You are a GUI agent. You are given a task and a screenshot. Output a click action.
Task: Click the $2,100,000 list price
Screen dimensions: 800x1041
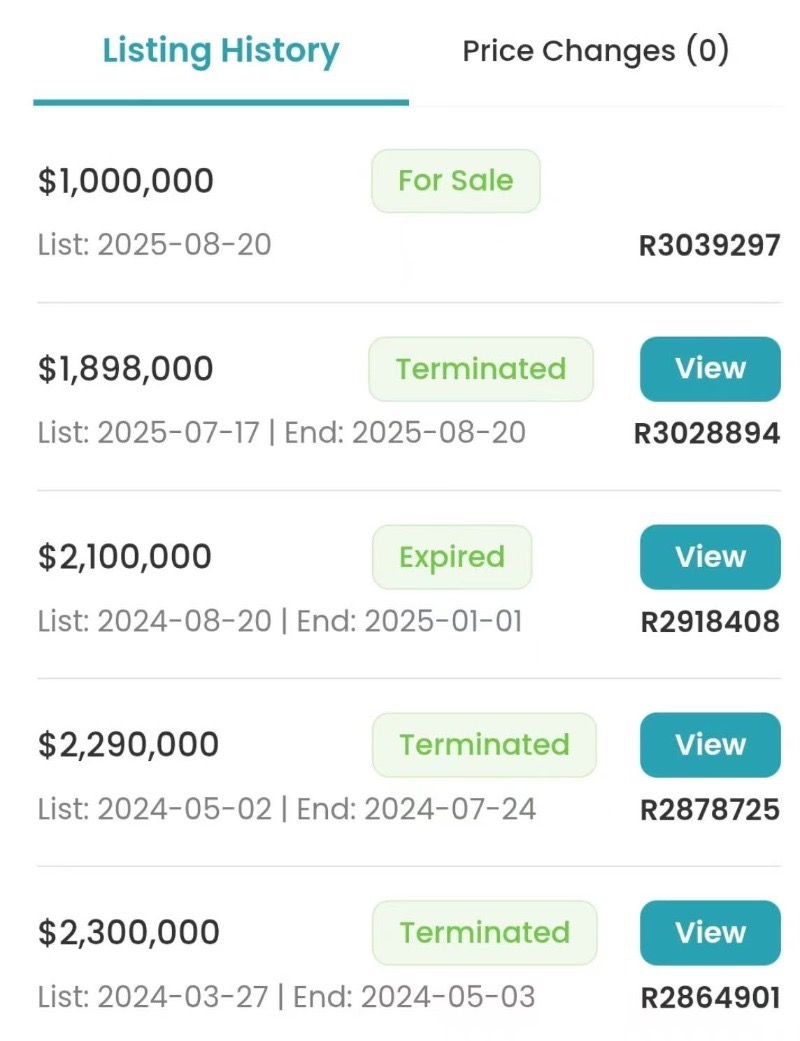click(x=125, y=557)
